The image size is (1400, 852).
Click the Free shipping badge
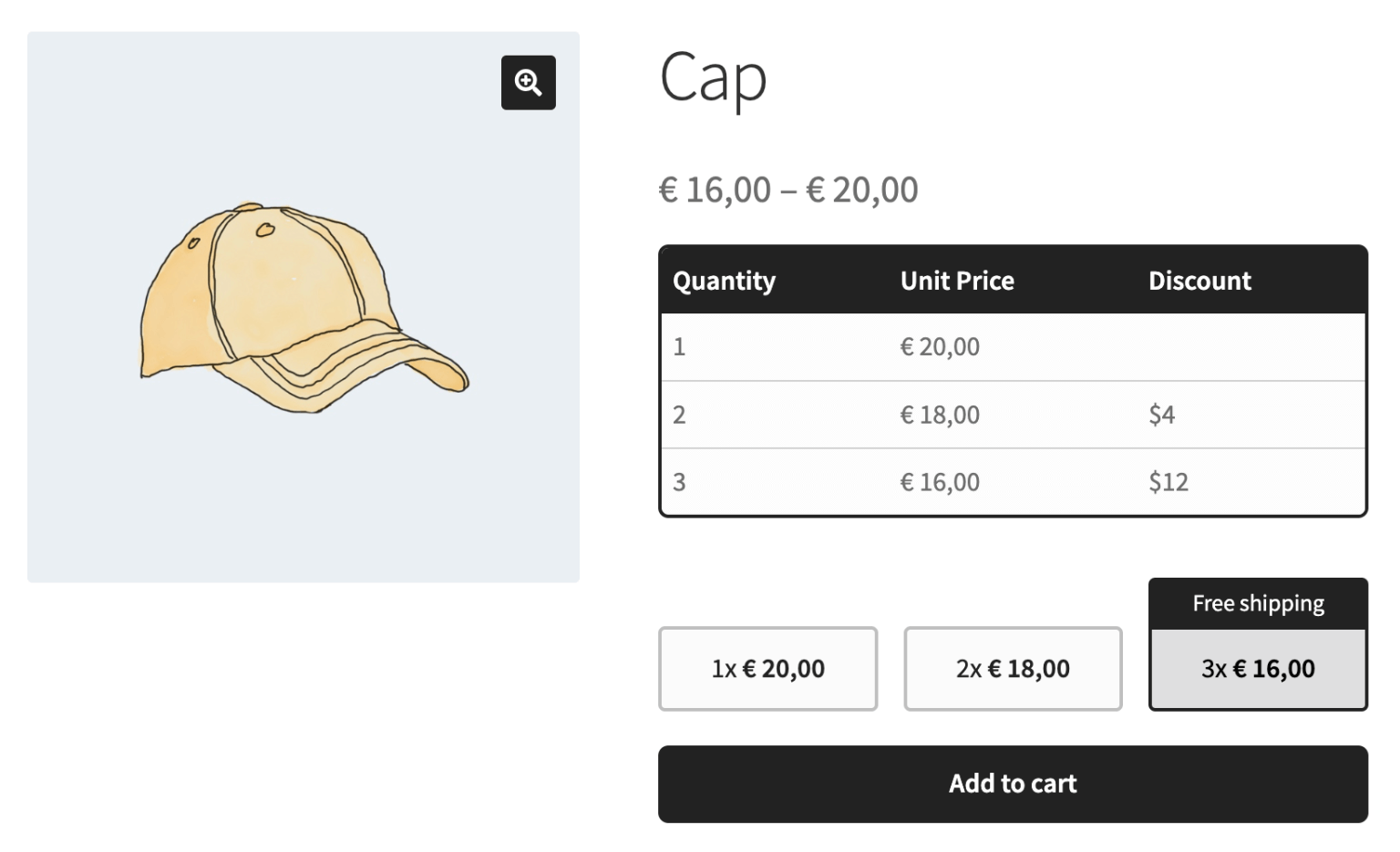click(x=1258, y=603)
